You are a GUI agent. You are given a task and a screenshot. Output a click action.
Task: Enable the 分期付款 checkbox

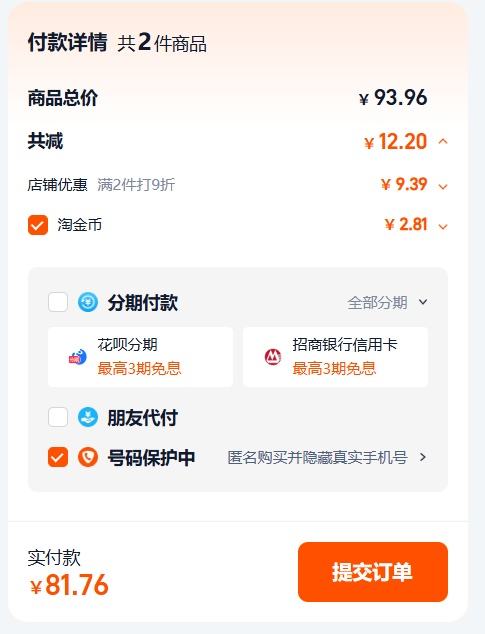coord(58,302)
